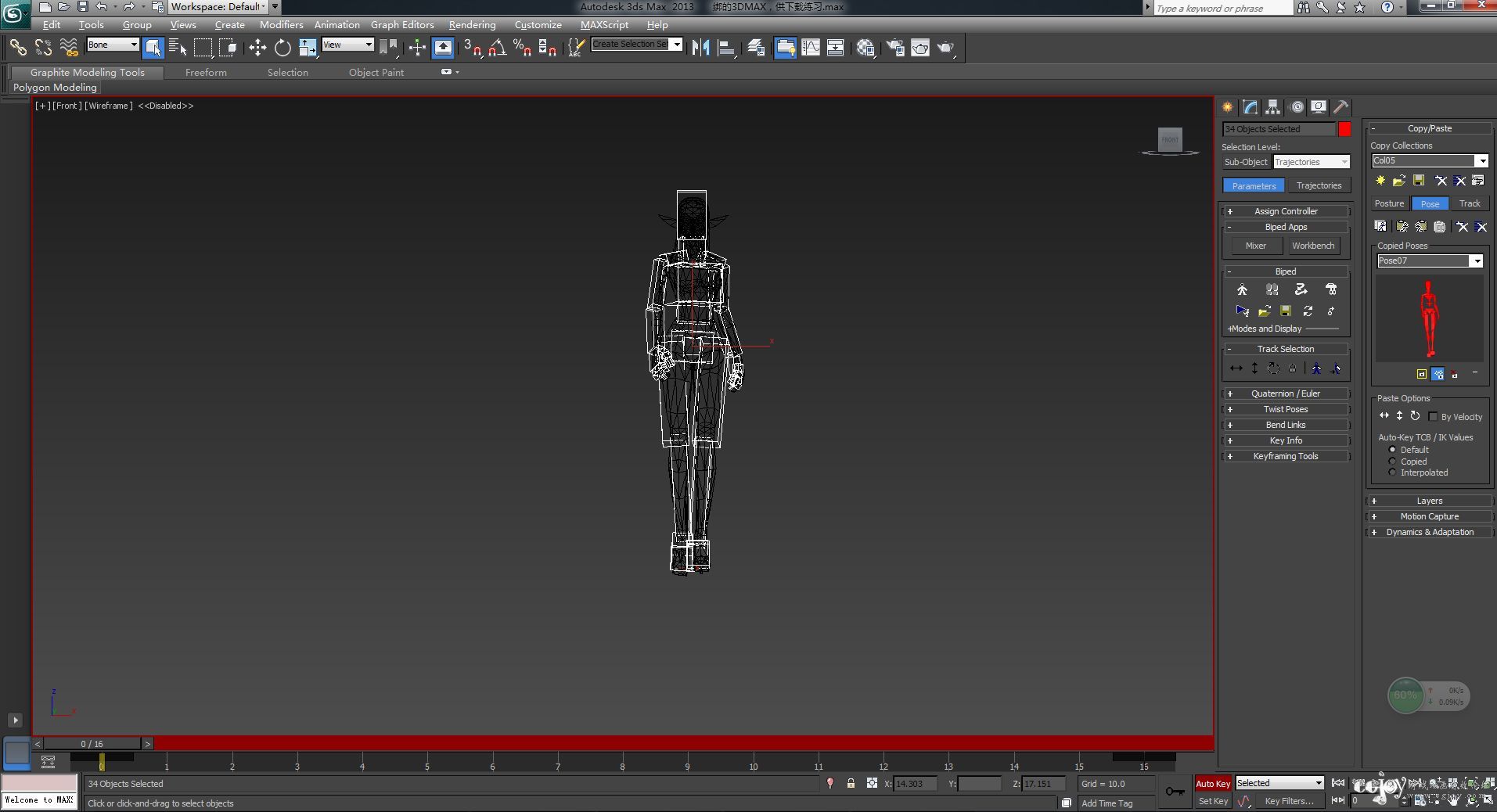Click the Select and Uniform Scale tool
Screen dimensions: 1497x812
[308, 48]
